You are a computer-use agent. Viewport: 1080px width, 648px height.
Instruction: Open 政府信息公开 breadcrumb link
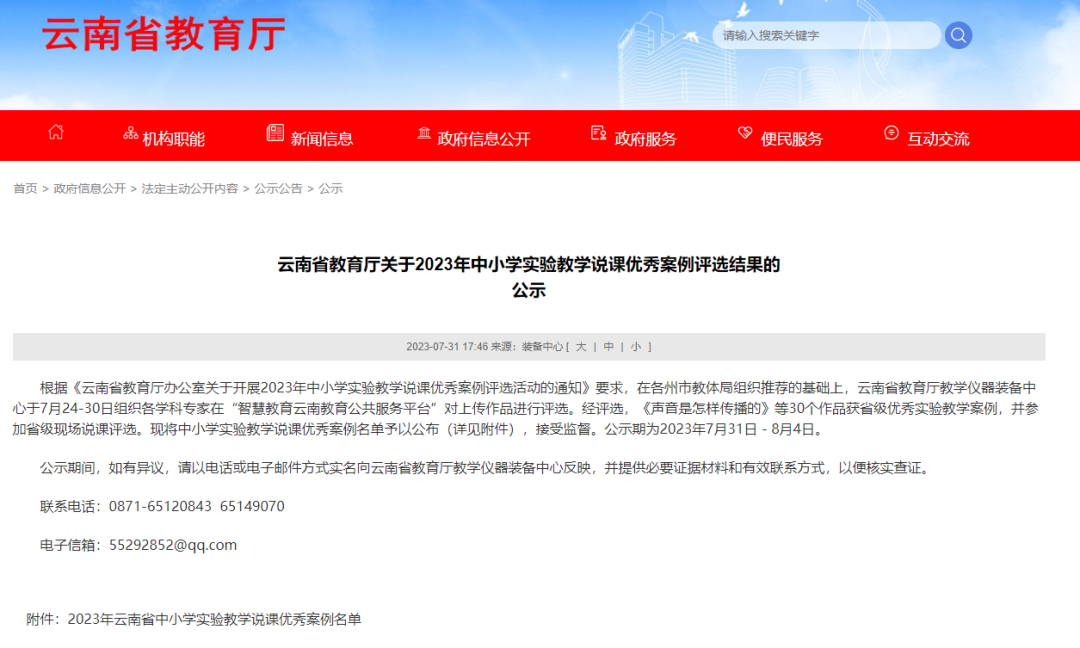point(90,189)
